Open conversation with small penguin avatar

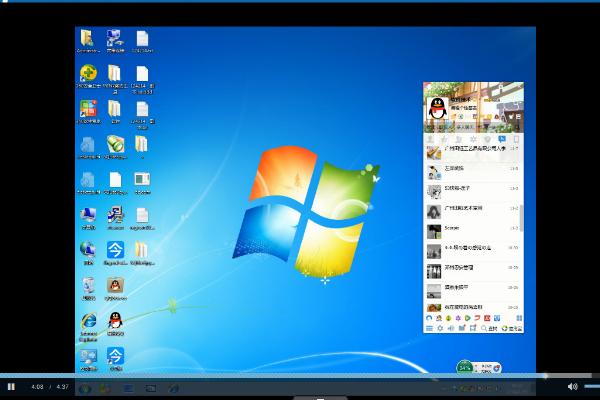pyautogui.click(x=473, y=172)
